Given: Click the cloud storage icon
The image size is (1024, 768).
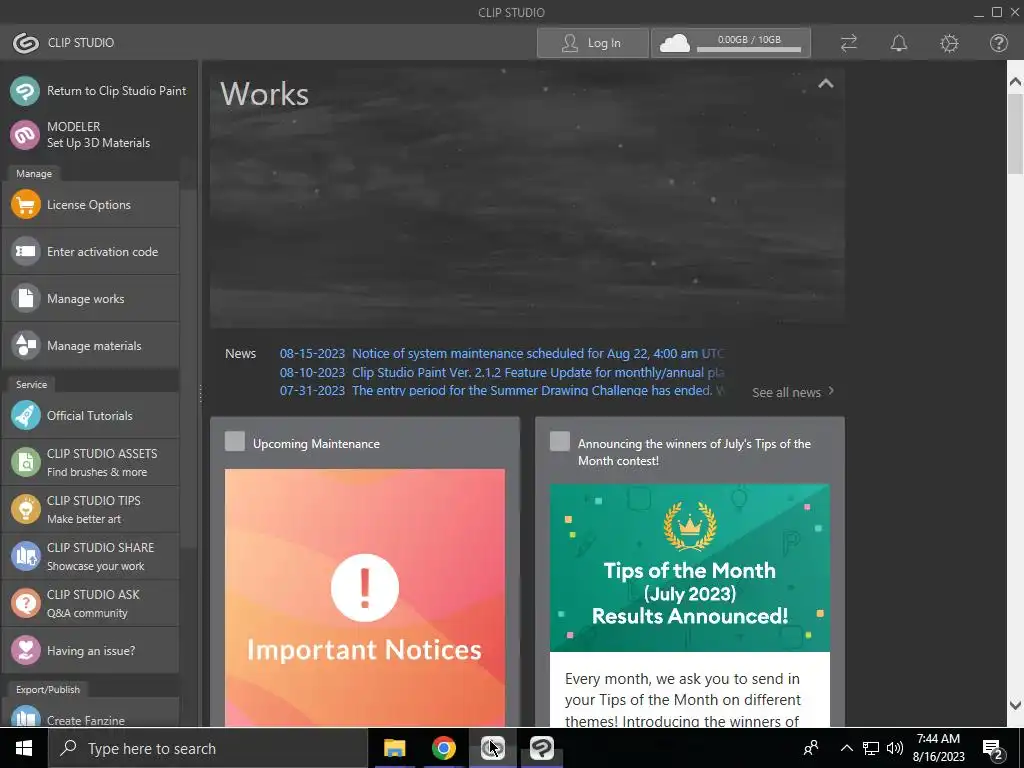Looking at the screenshot, I should [x=675, y=43].
